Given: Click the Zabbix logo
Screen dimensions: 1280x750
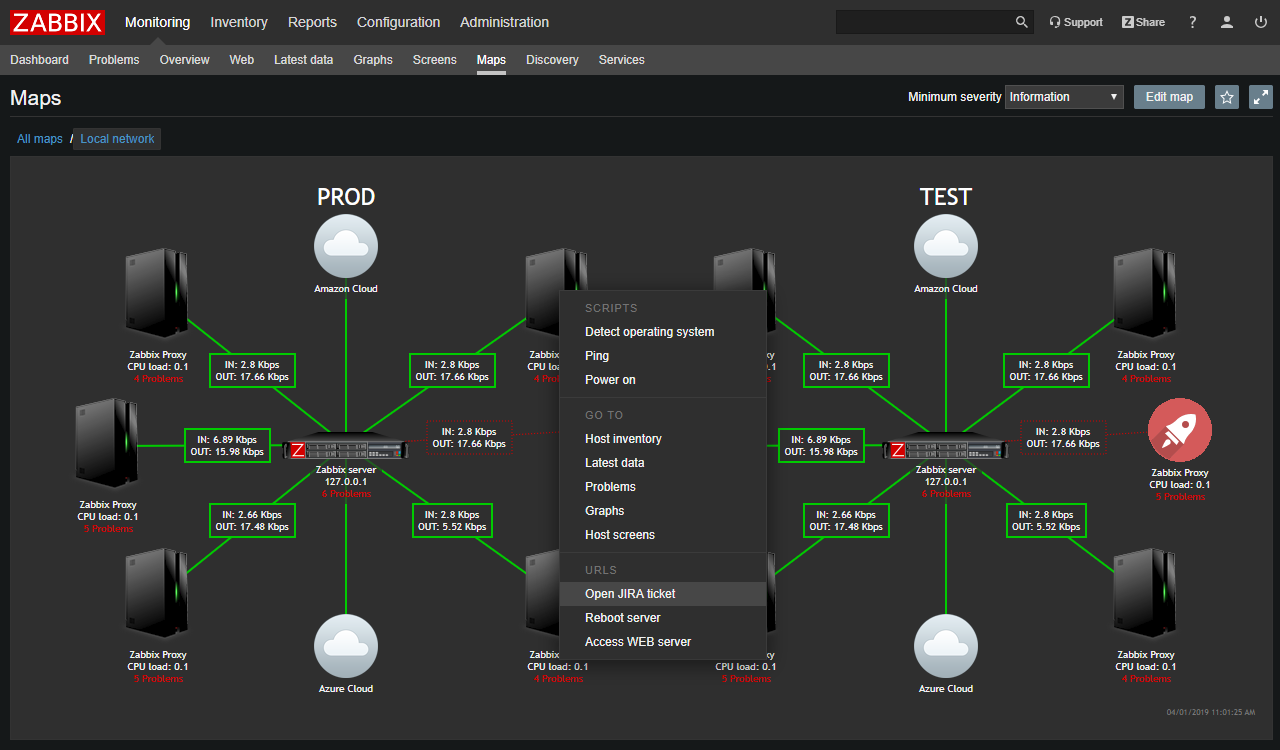Looking at the screenshot, I should coord(57,22).
